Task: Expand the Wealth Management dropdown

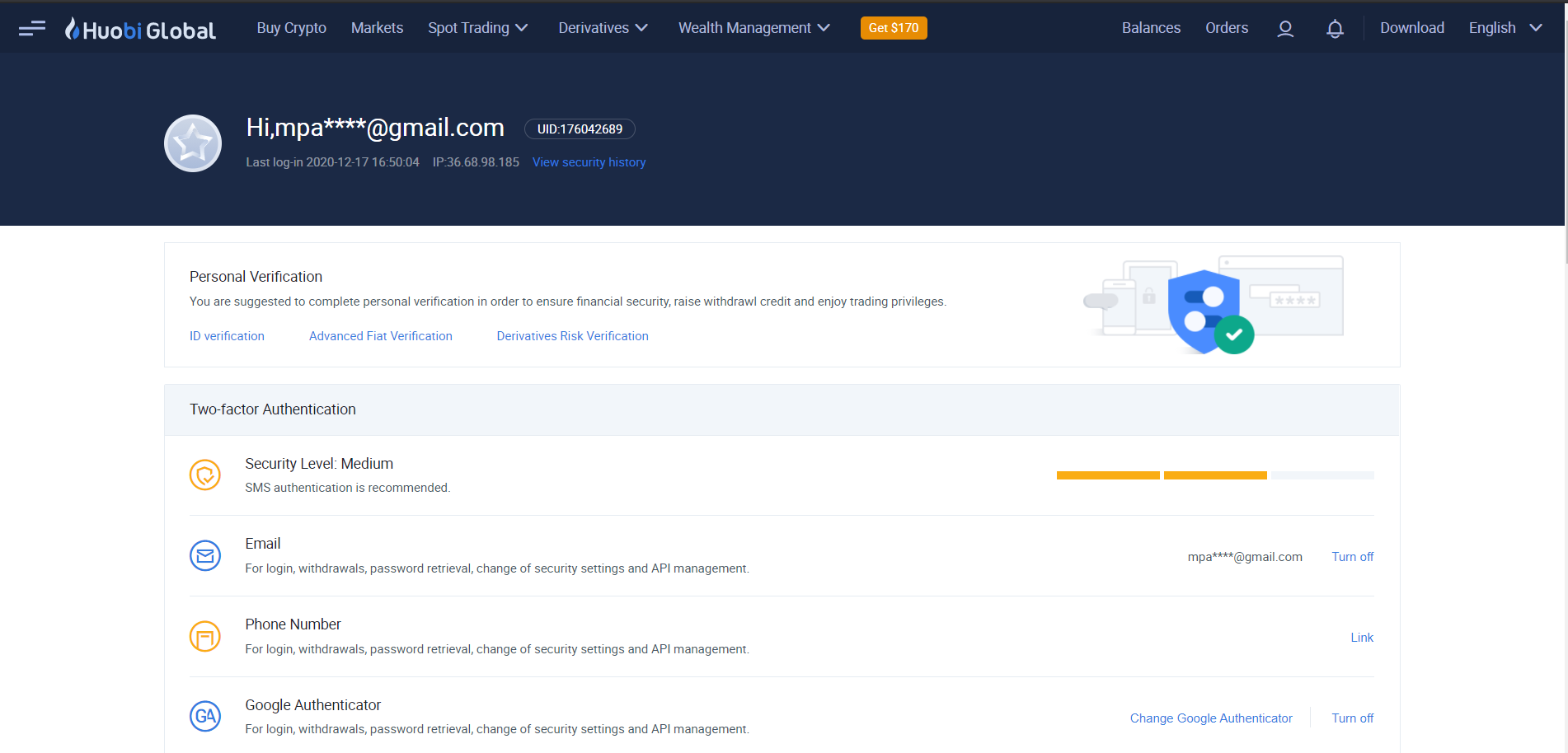Action: point(753,28)
